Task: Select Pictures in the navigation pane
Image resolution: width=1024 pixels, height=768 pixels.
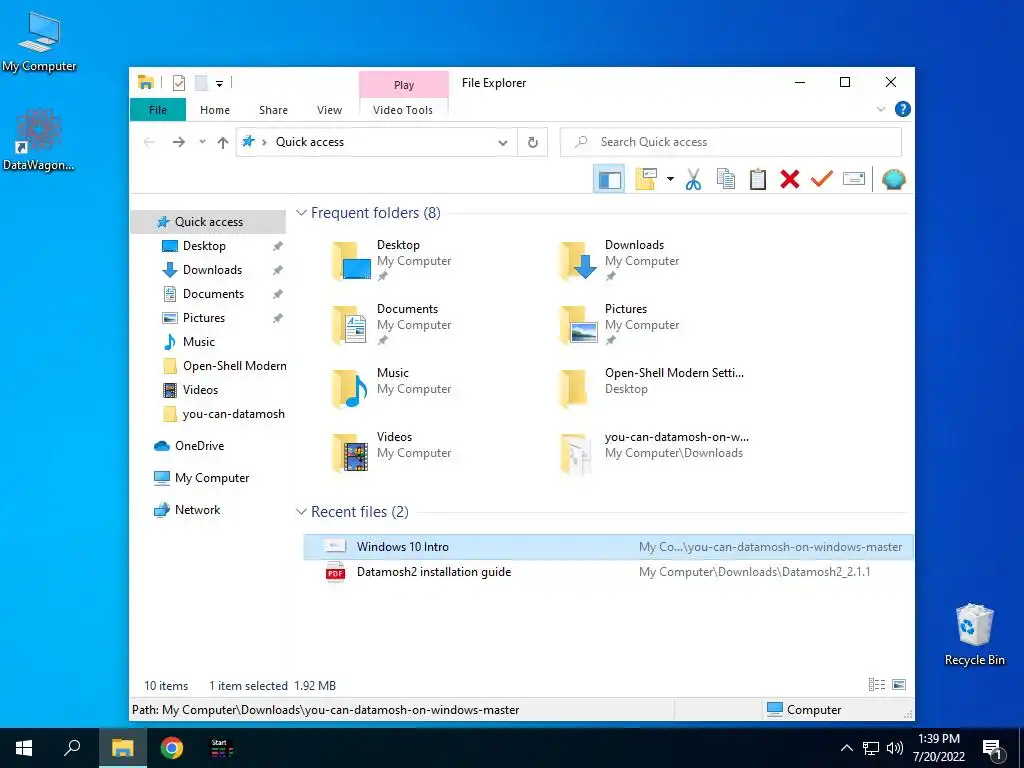Action: (204, 317)
